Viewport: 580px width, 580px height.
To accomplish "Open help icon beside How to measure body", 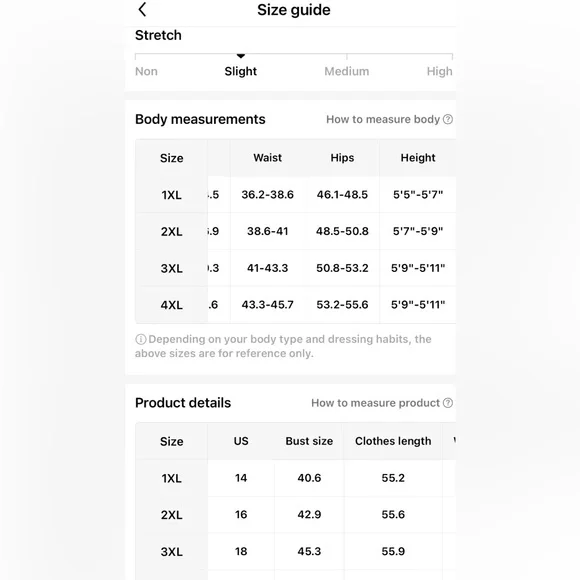I will [x=448, y=119].
